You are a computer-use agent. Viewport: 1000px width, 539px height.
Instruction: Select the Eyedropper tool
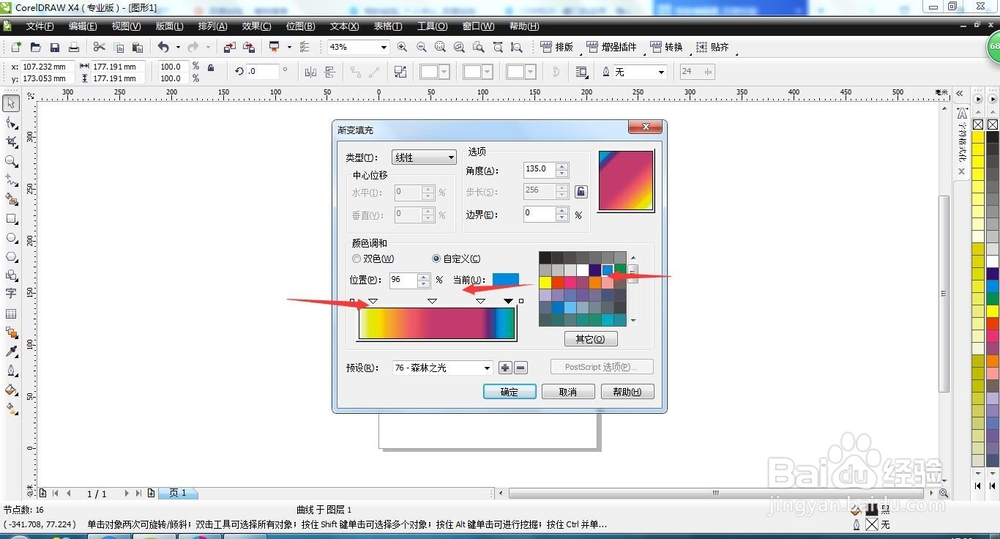pyautogui.click(x=11, y=351)
